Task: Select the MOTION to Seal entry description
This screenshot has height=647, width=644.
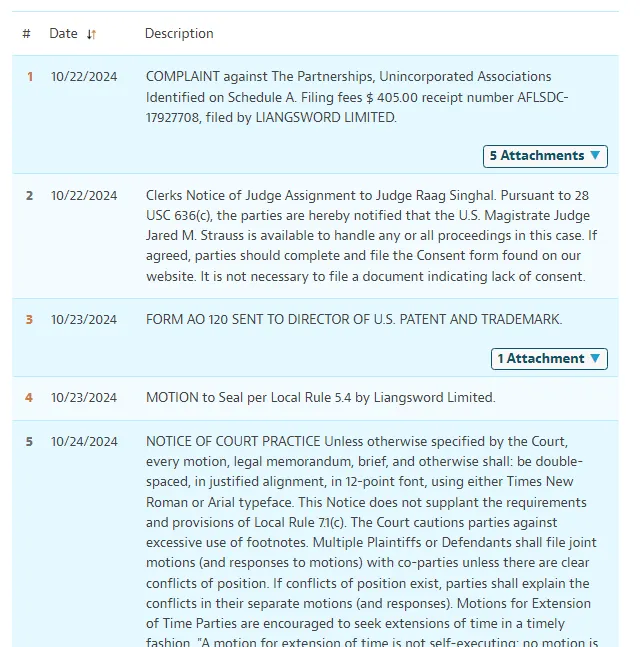Action: tap(321, 398)
